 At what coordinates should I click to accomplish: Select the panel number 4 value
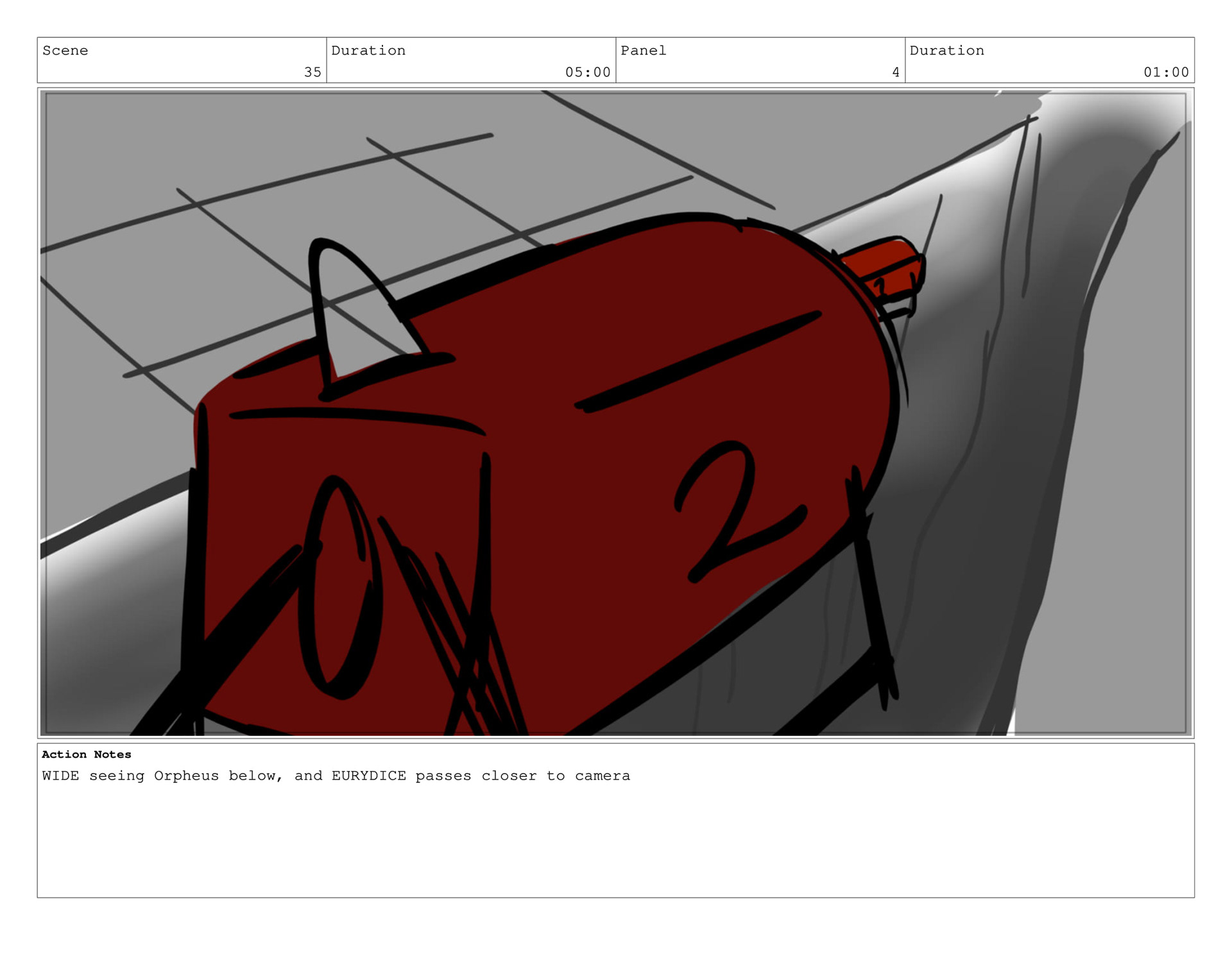[895, 72]
